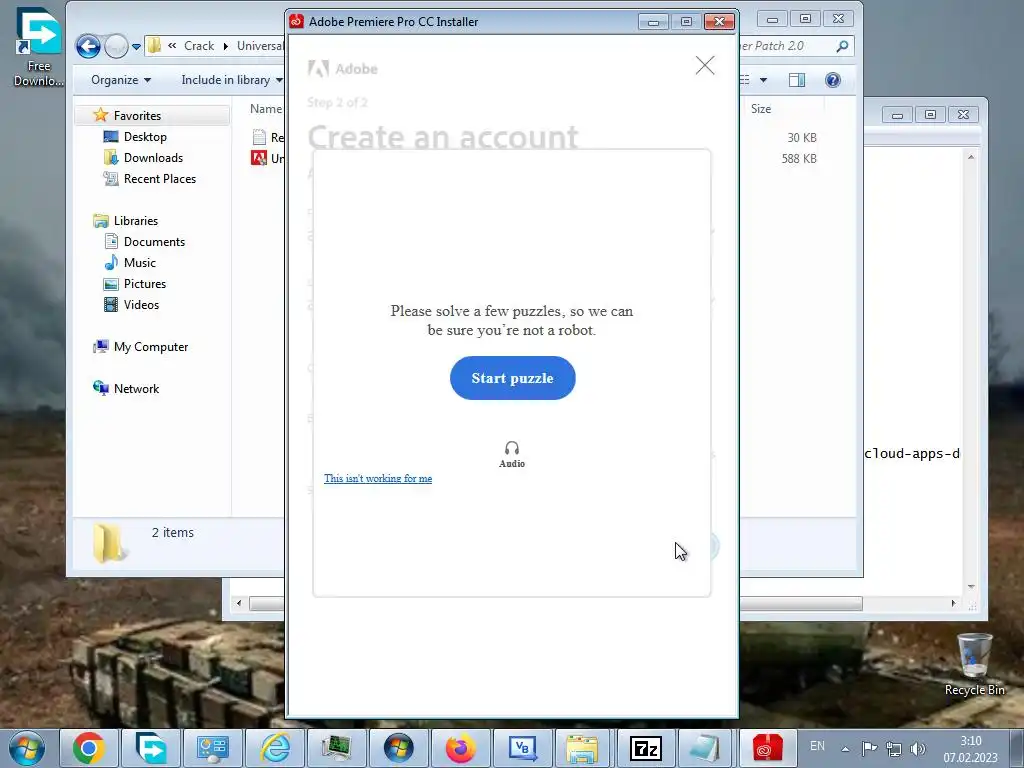
Task: Select My Computer in the sidebar
Action: tap(150, 347)
